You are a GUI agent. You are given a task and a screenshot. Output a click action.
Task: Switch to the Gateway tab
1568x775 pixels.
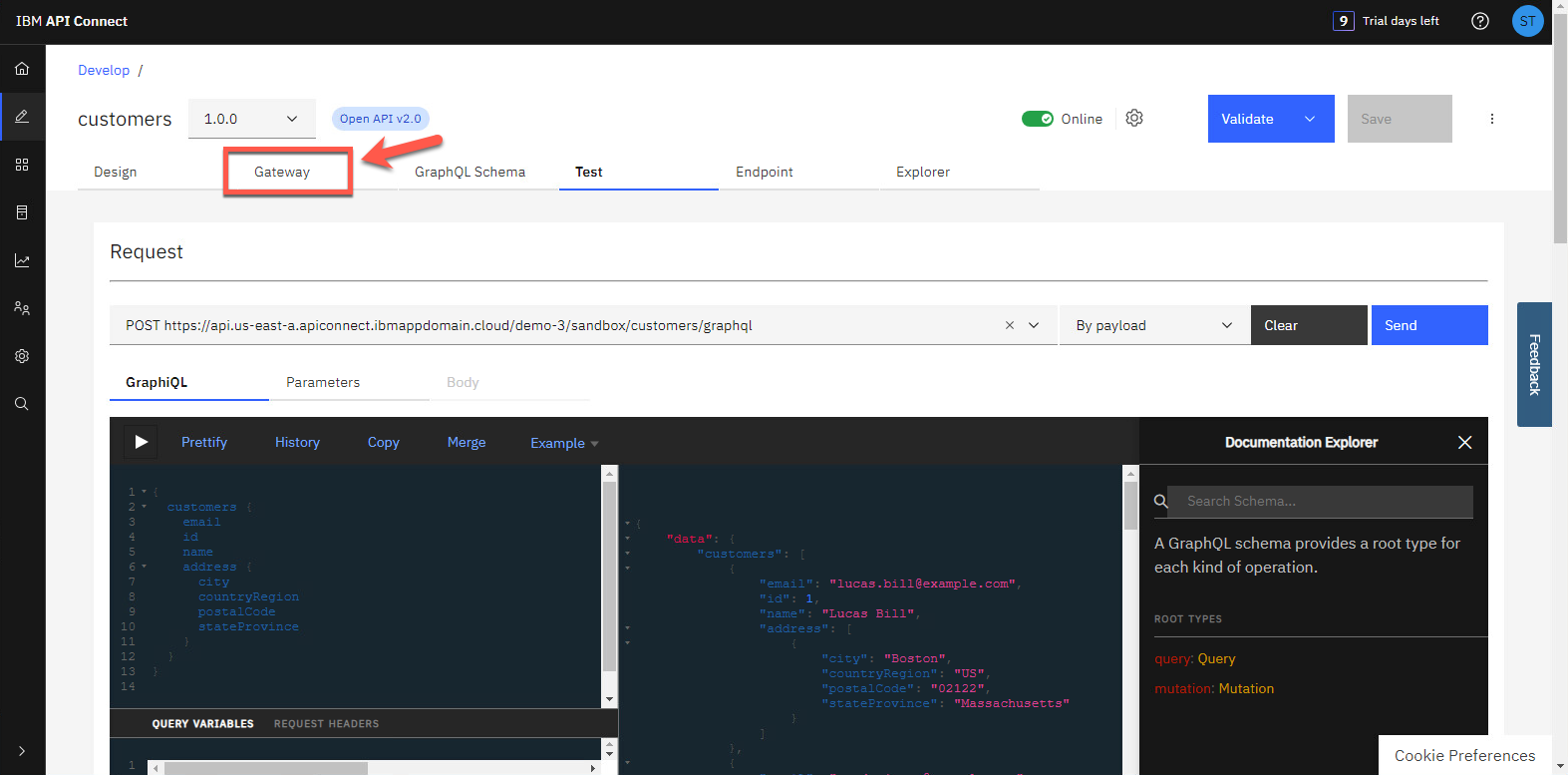point(282,172)
